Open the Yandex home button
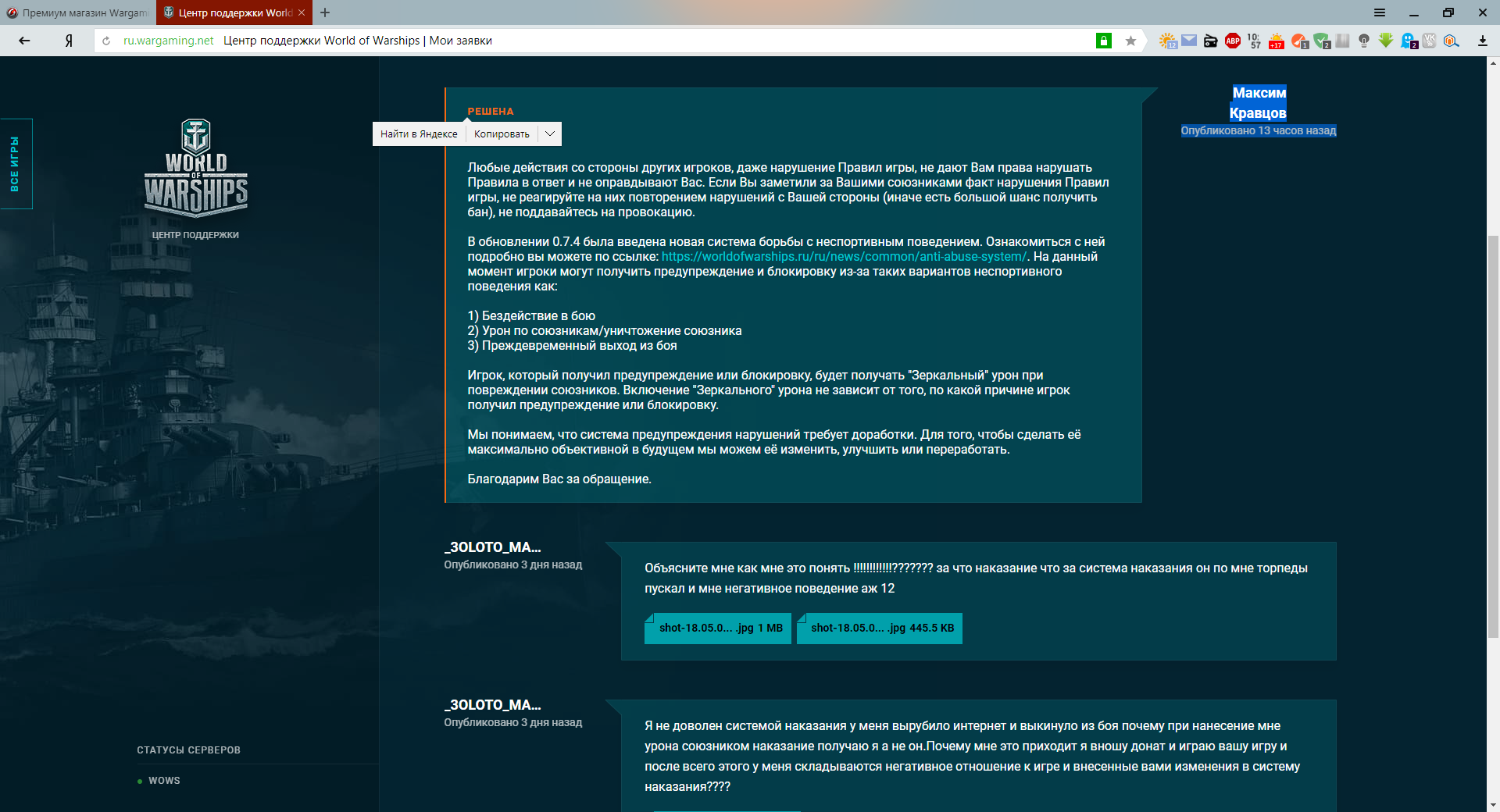The width and height of the screenshot is (1500, 812). click(69, 41)
